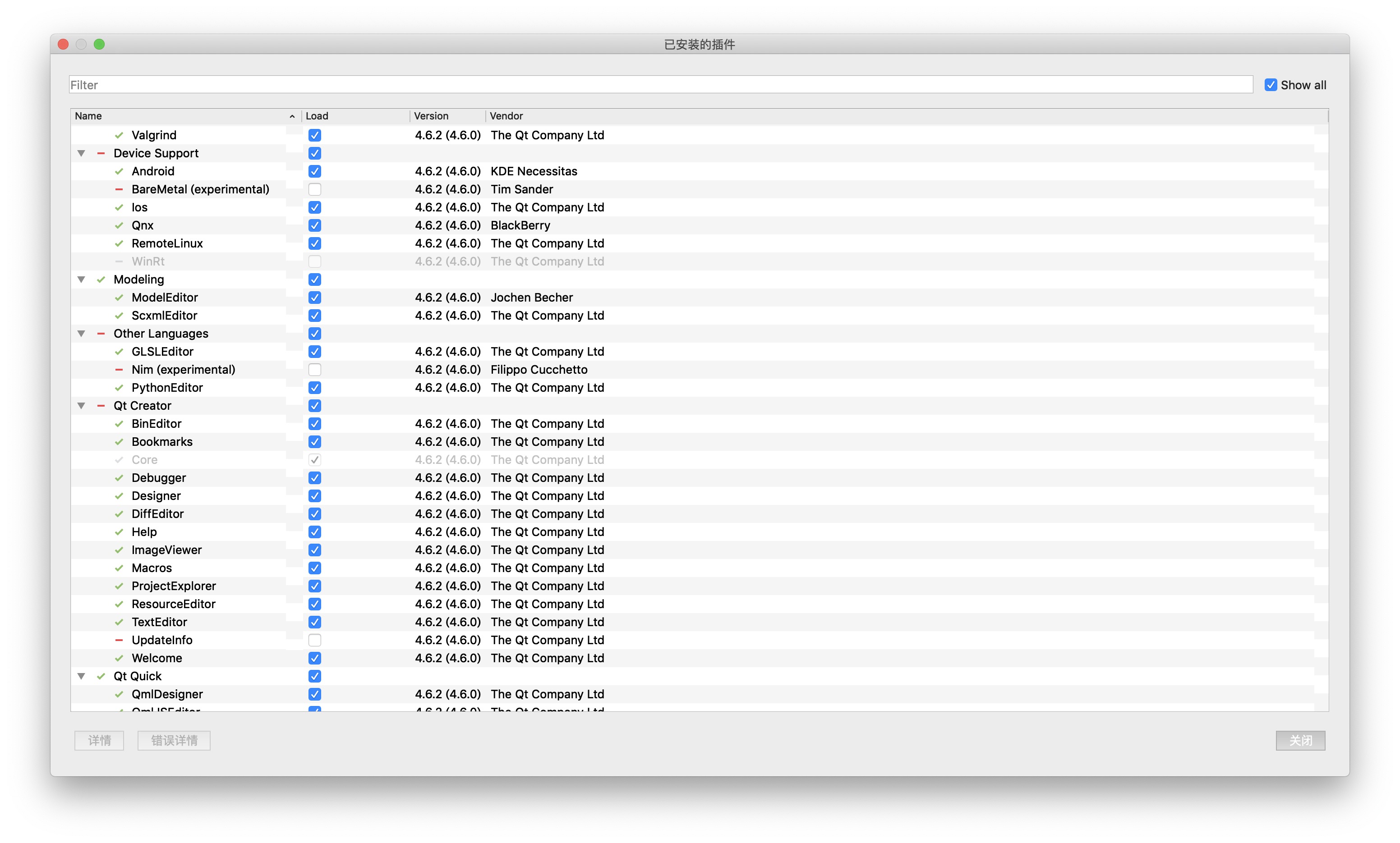Enable loading of BareMetal (experimental) plugin

[315, 189]
